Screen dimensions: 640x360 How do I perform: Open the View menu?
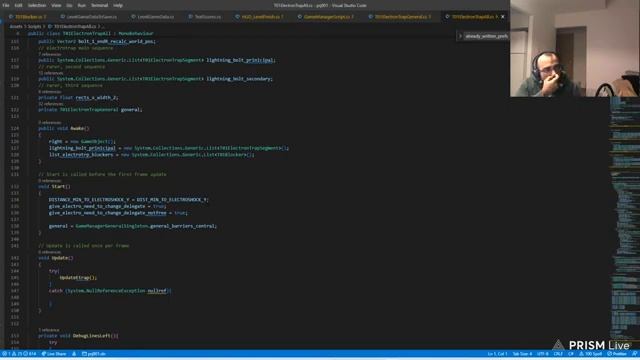point(56,5)
